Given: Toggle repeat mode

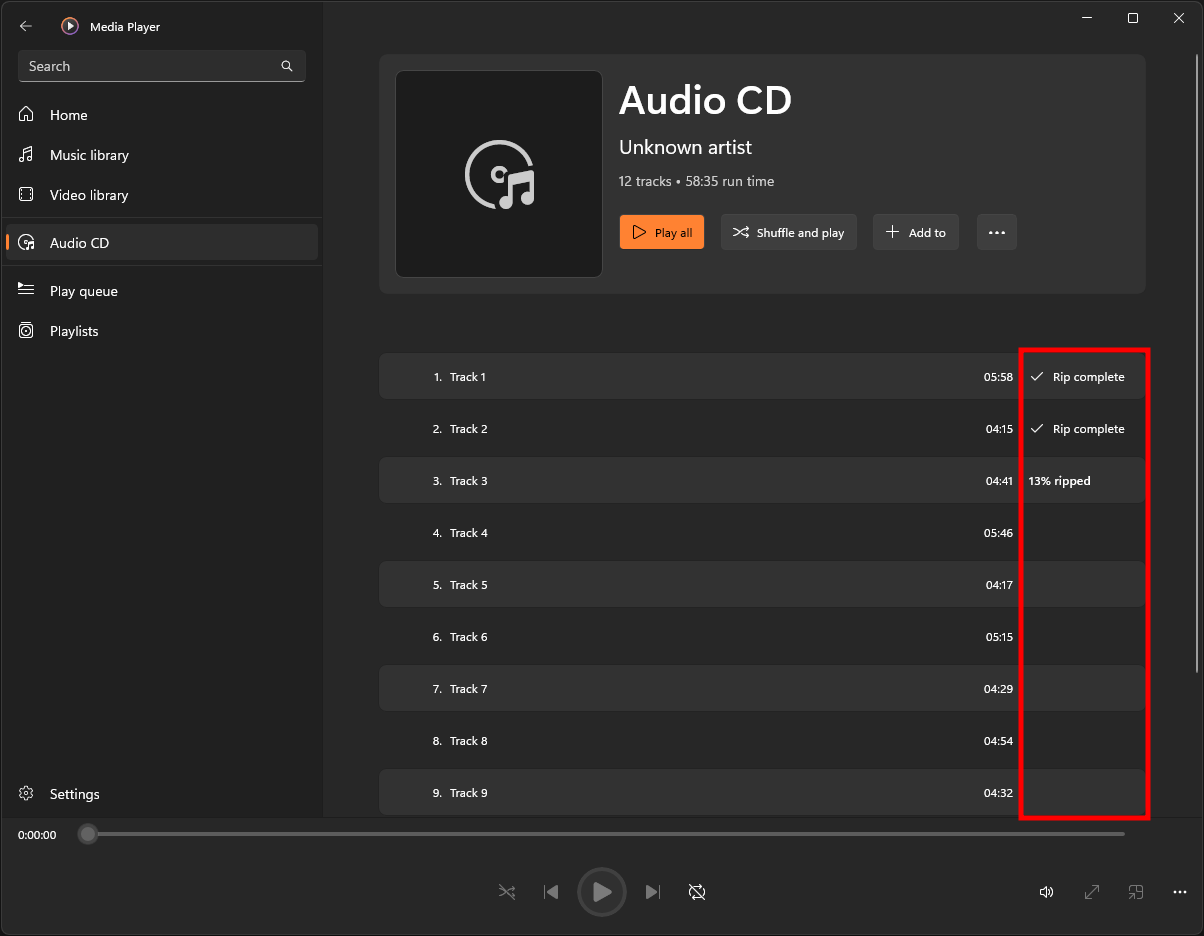Looking at the screenshot, I should tap(697, 892).
